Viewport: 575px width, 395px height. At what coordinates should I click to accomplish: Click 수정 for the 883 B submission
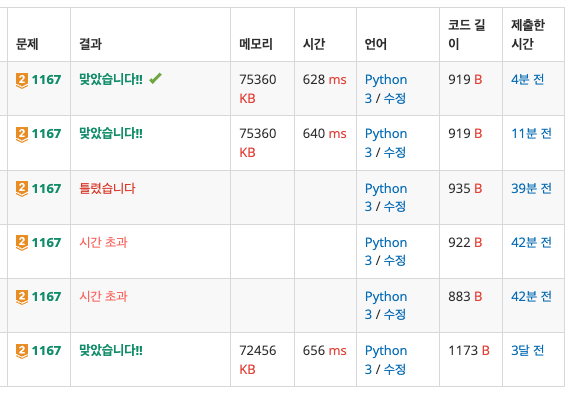pos(395,314)
